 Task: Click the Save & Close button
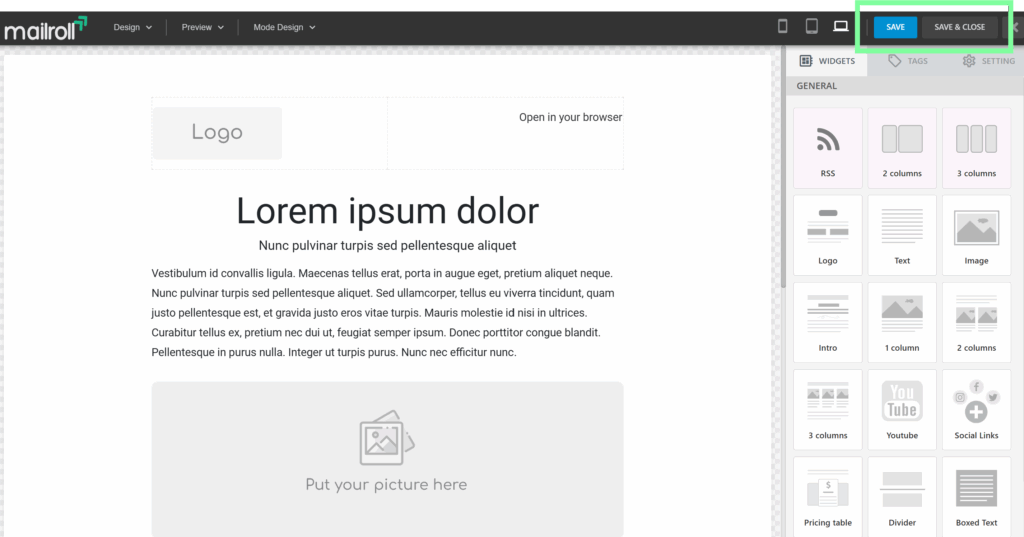coord(959,27)
